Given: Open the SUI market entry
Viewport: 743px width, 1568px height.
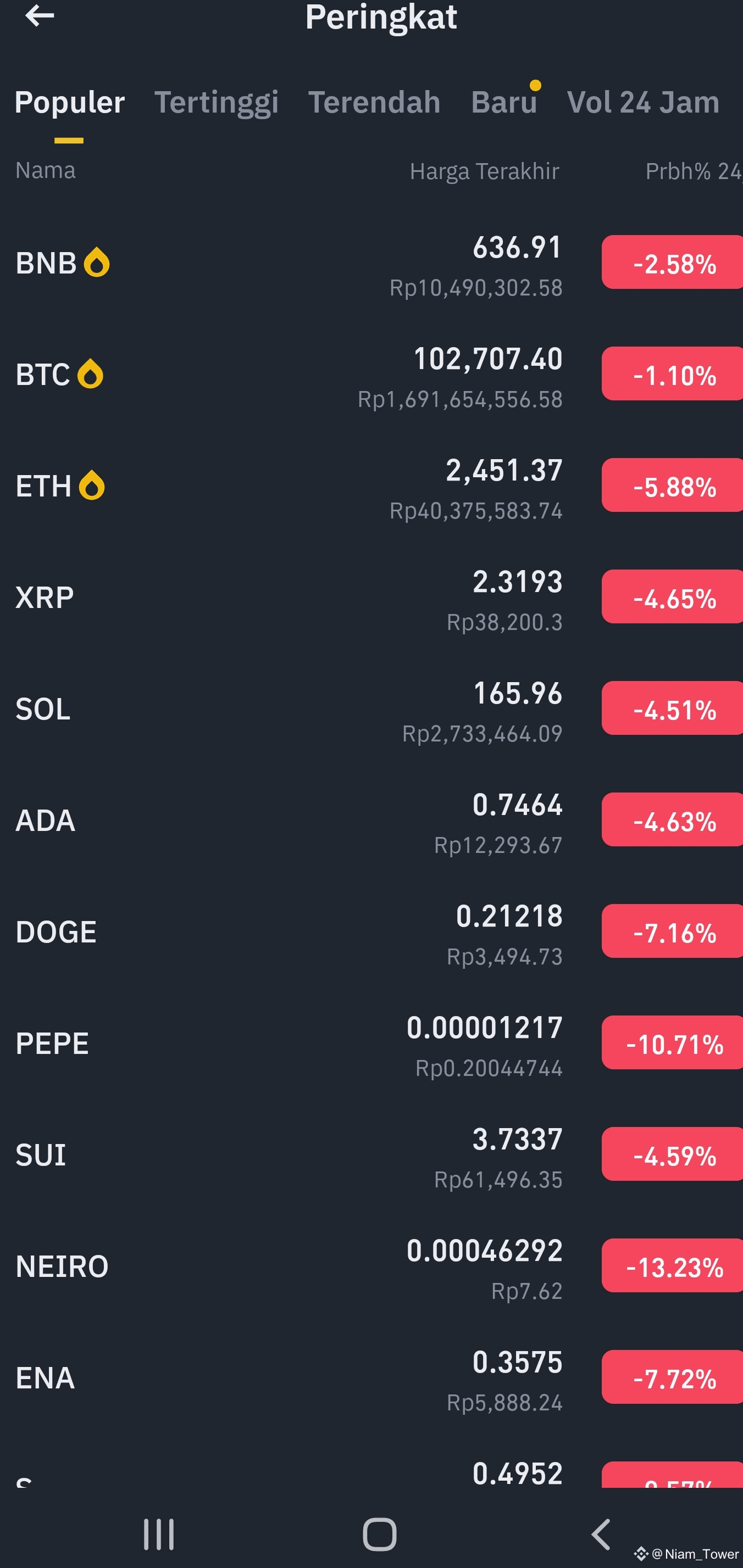Looking at the screenshot, I should [371, 1154].
